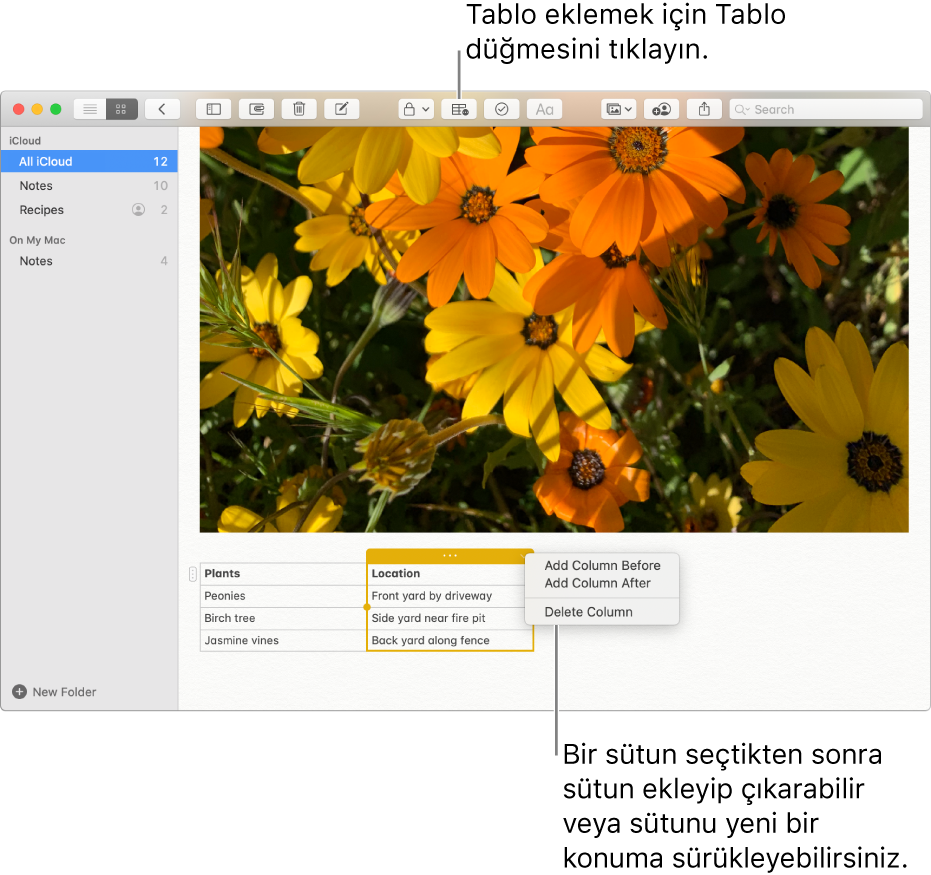Go back with the chevron button
The width and height of the screenshot is (931, 875).
(x=162, y=109)
